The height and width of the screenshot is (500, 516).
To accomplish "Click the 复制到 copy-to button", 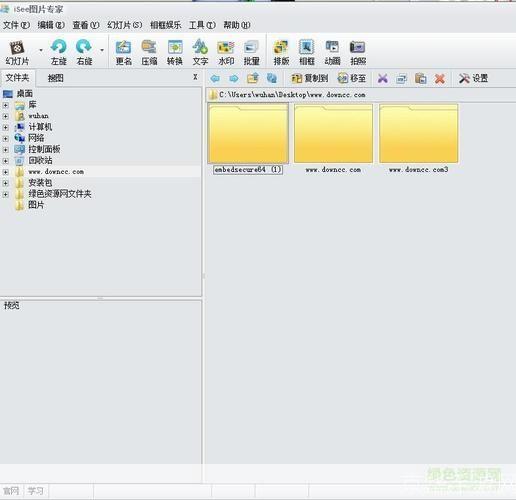I will (x=310, y=78).
